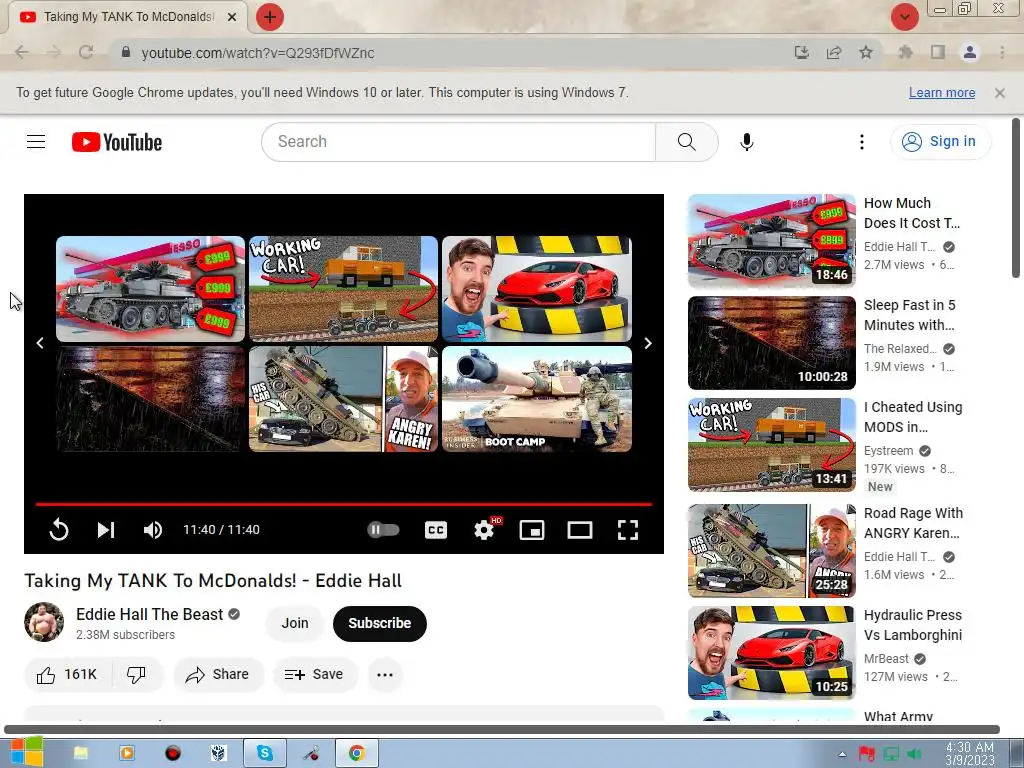Viewport: 1024px width, 768px height.
Task: Open more actions ellipsis under video
Action: (385, 675)
